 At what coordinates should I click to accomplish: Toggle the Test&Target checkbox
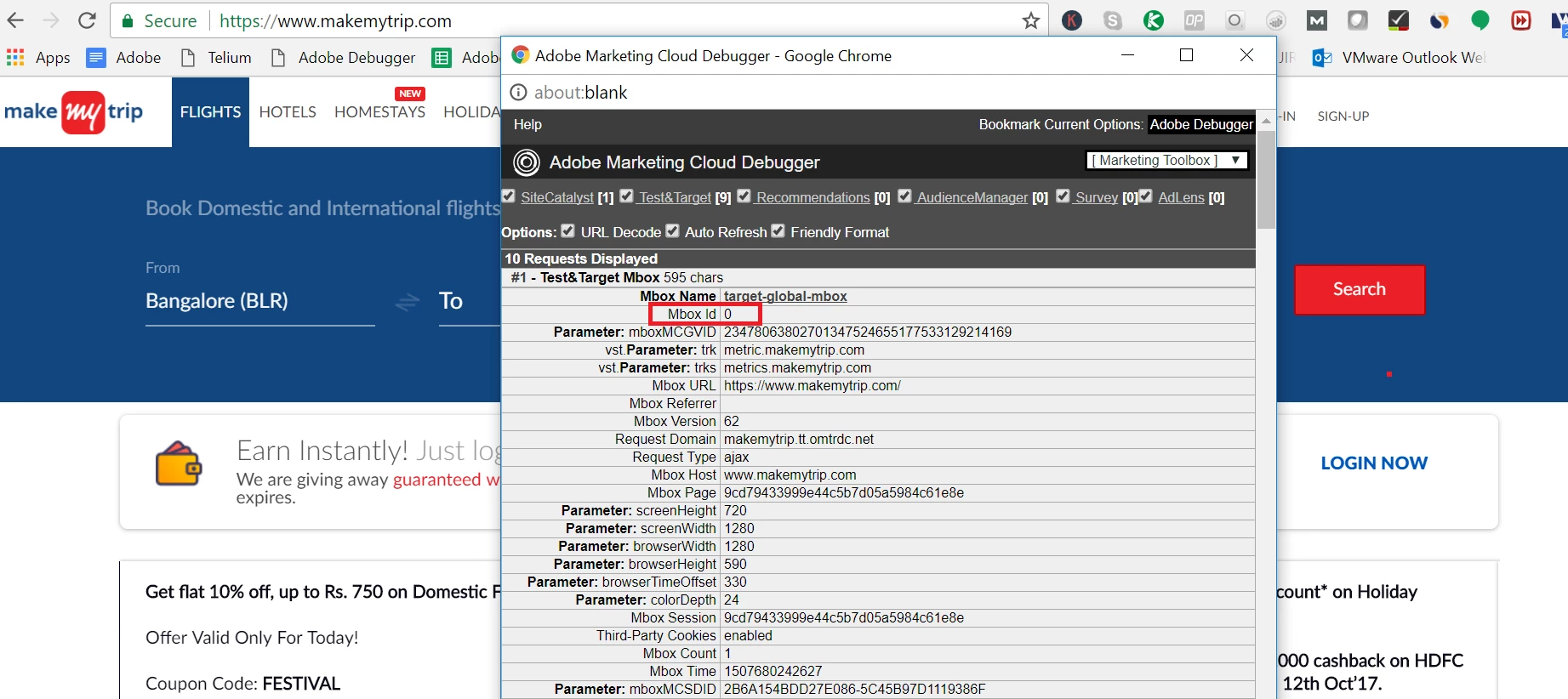tap(627, 196)
